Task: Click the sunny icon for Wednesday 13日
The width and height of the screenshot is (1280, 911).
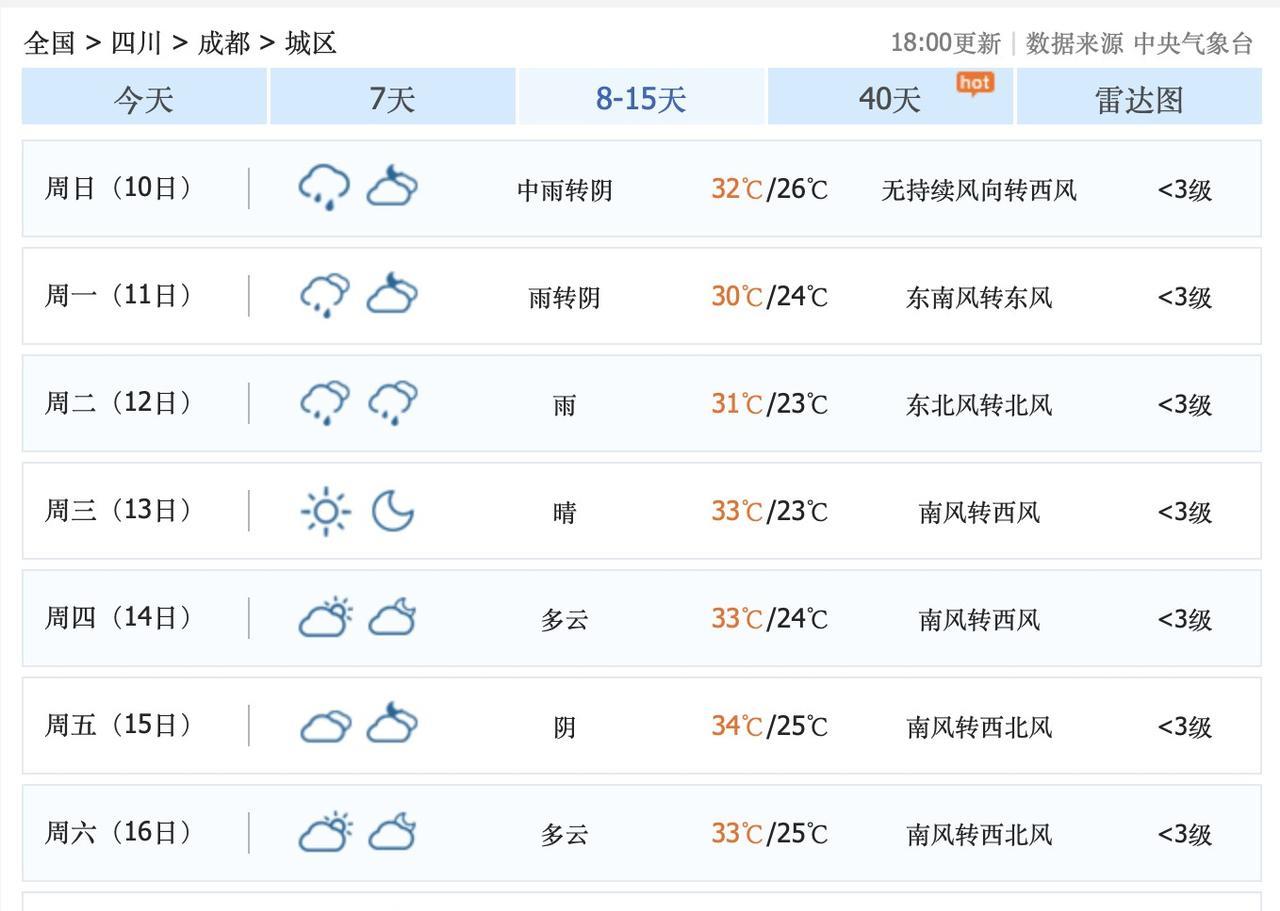Action: point(325,511)
